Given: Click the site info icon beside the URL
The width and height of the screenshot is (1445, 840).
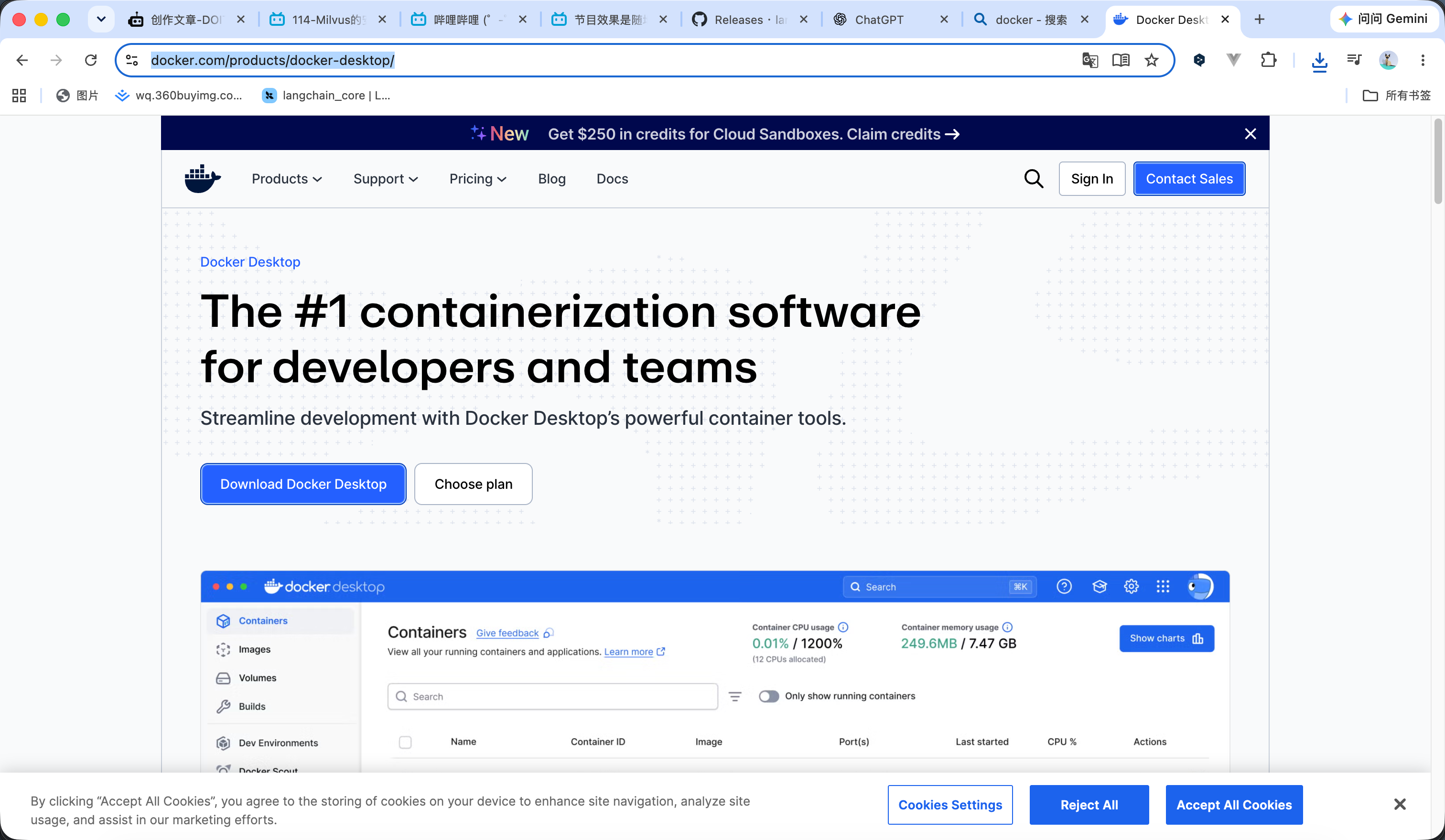Looking at the screenshot, I should coord(132,60).
